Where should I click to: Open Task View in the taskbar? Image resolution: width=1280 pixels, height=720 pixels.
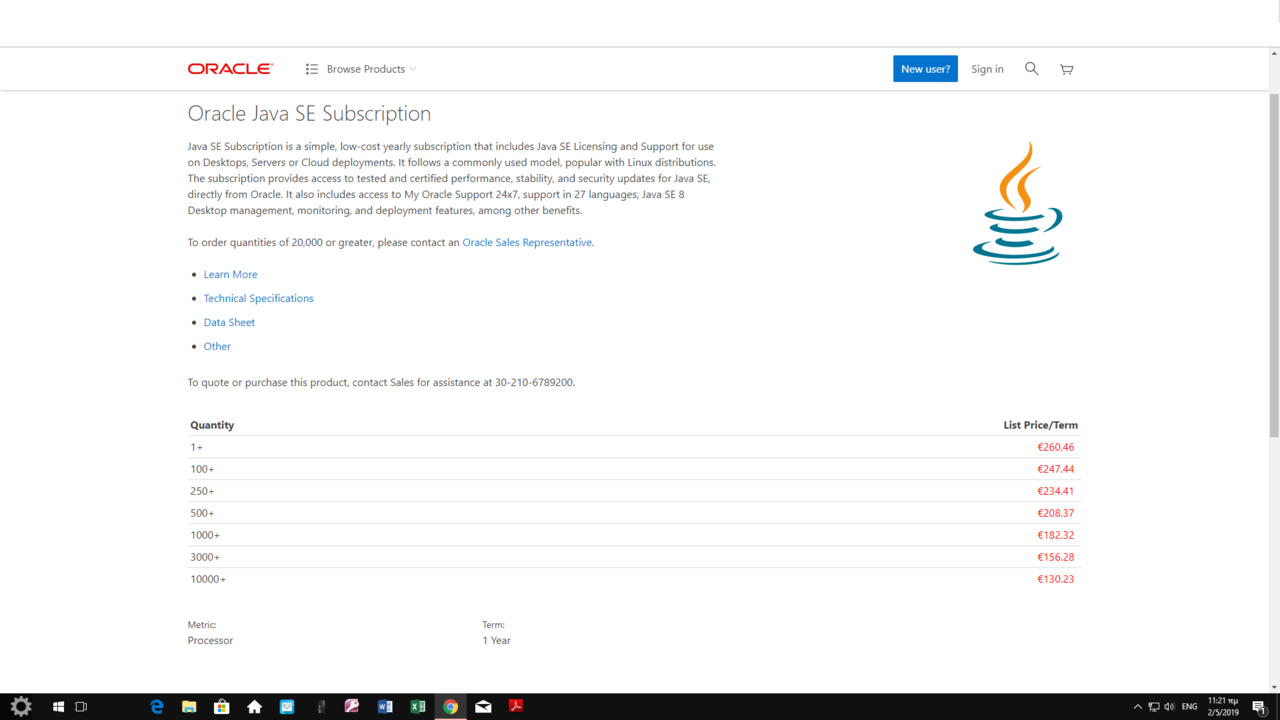pos(81,706)
